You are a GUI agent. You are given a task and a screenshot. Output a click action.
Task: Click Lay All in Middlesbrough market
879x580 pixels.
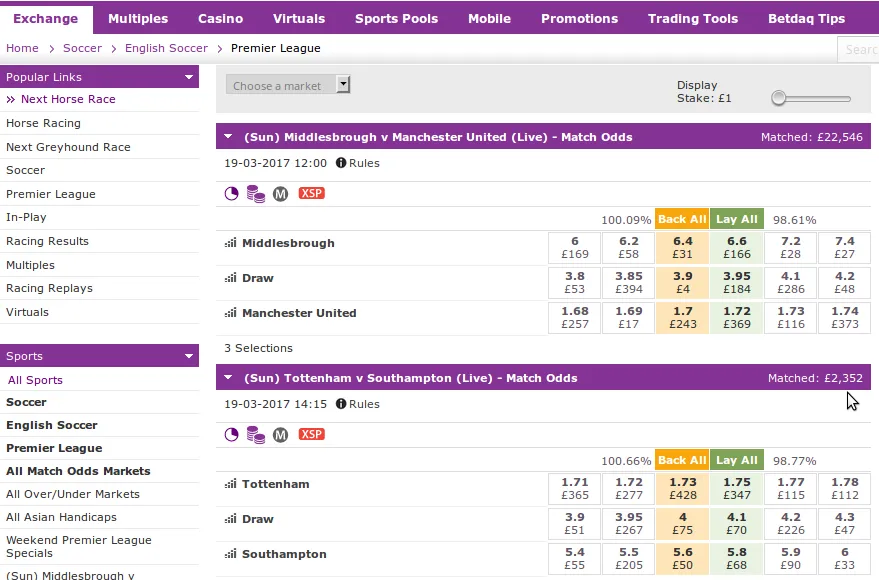click(x=737, y=219)
